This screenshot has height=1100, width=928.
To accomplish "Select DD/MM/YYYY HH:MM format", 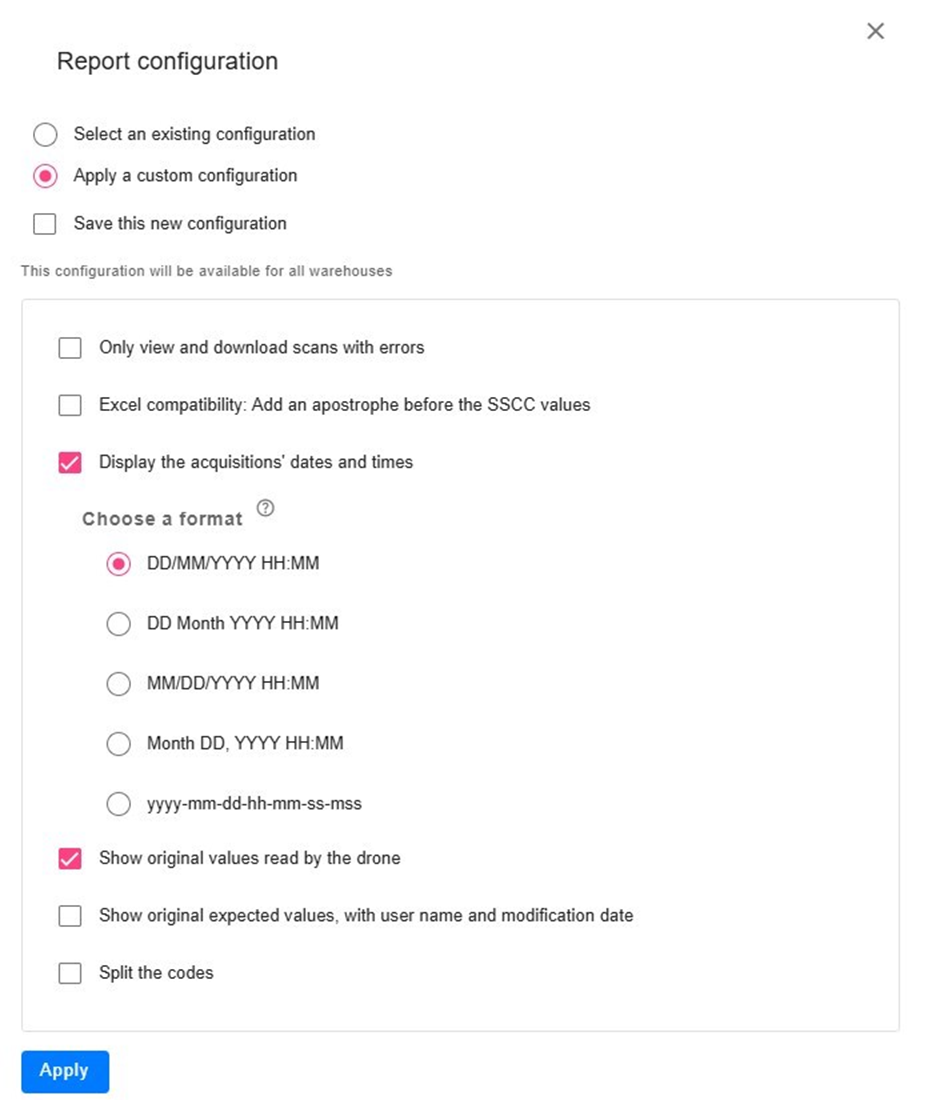I will [119, 564].
